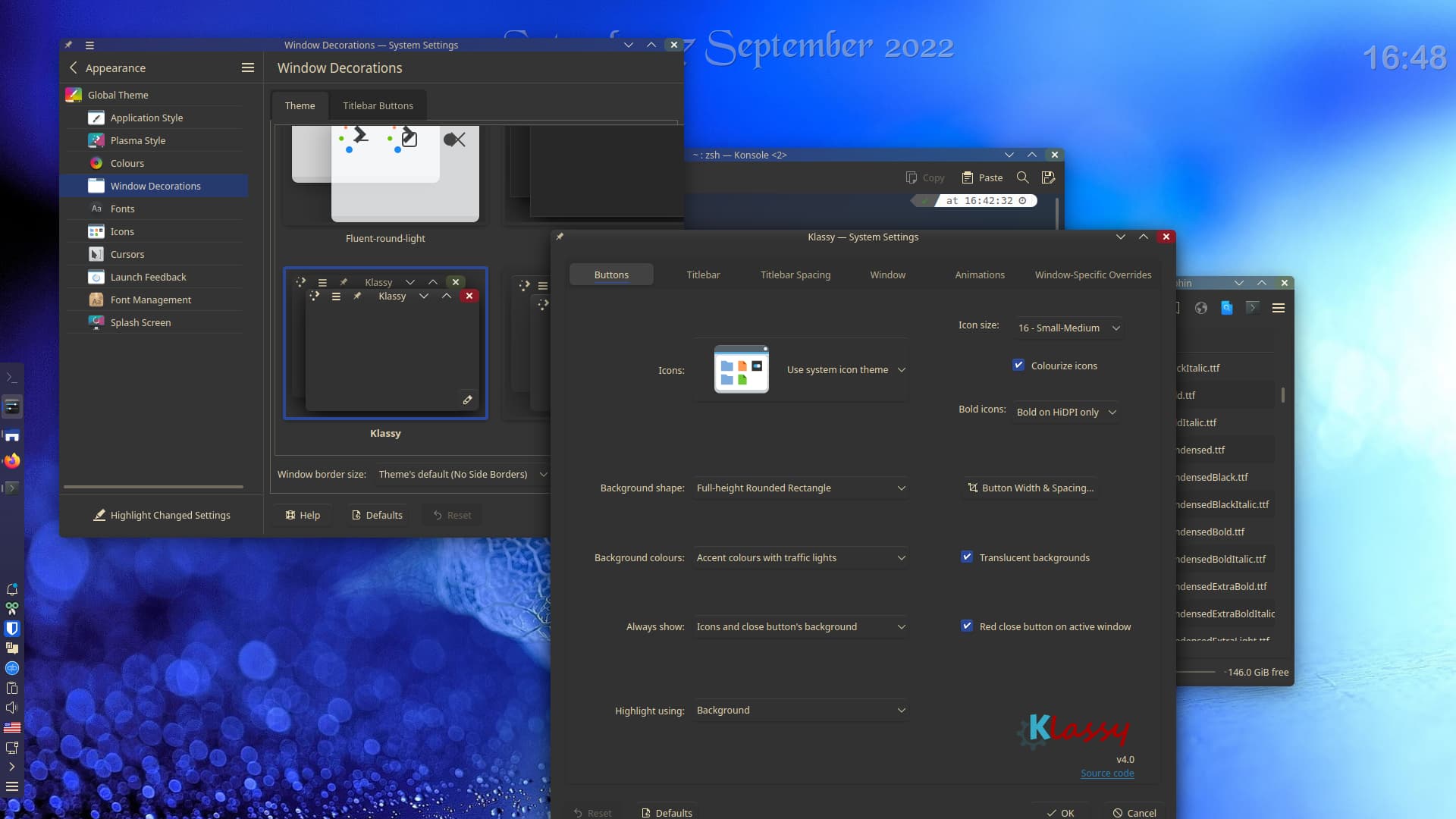Open the Colours settings icon
The width and height of the screenshot is (1456, 819).
[x=96, y=163]
